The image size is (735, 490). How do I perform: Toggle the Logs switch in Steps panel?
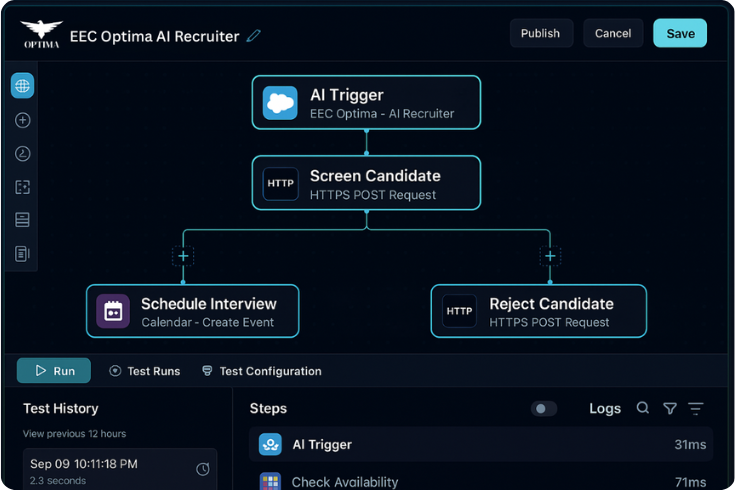pyautogui.click(x=544, y=408)
